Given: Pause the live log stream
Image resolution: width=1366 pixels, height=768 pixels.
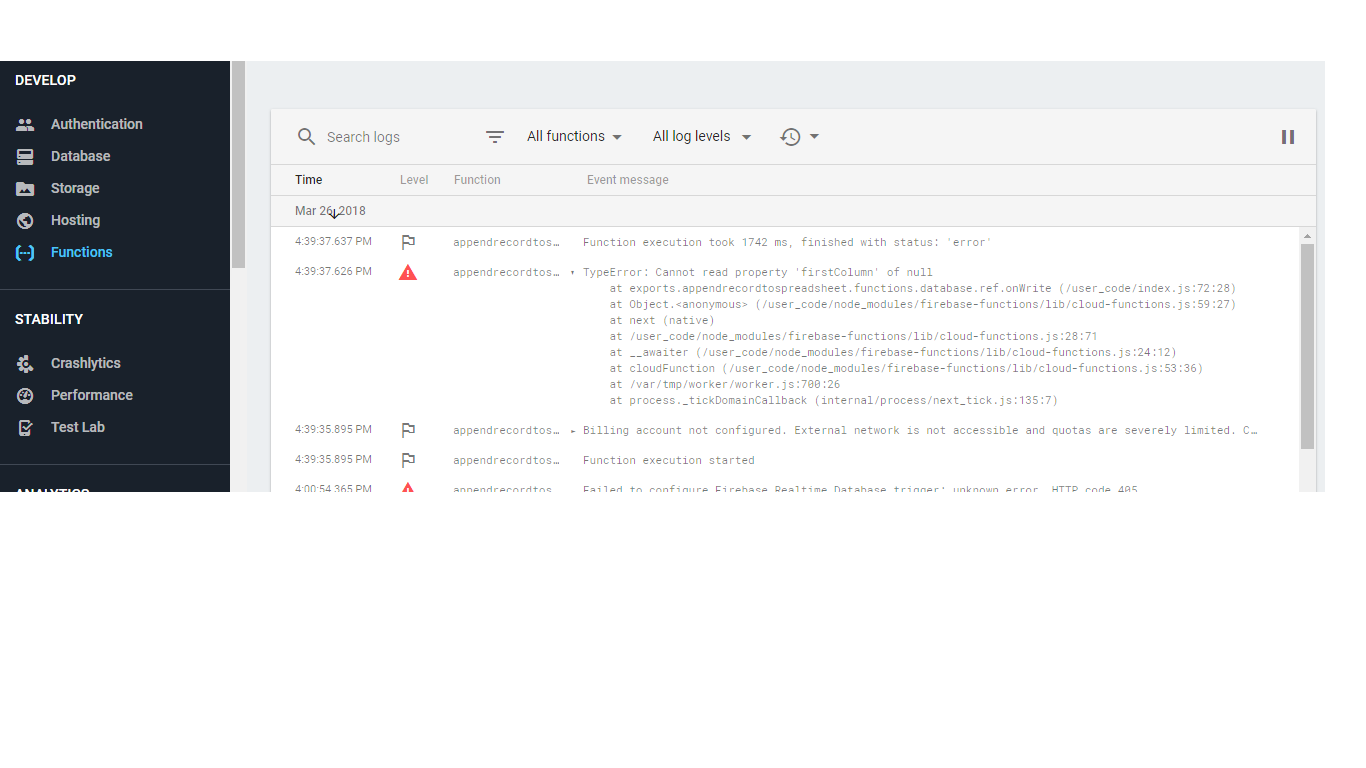Looking at the screenshot, I should 1288,136.
